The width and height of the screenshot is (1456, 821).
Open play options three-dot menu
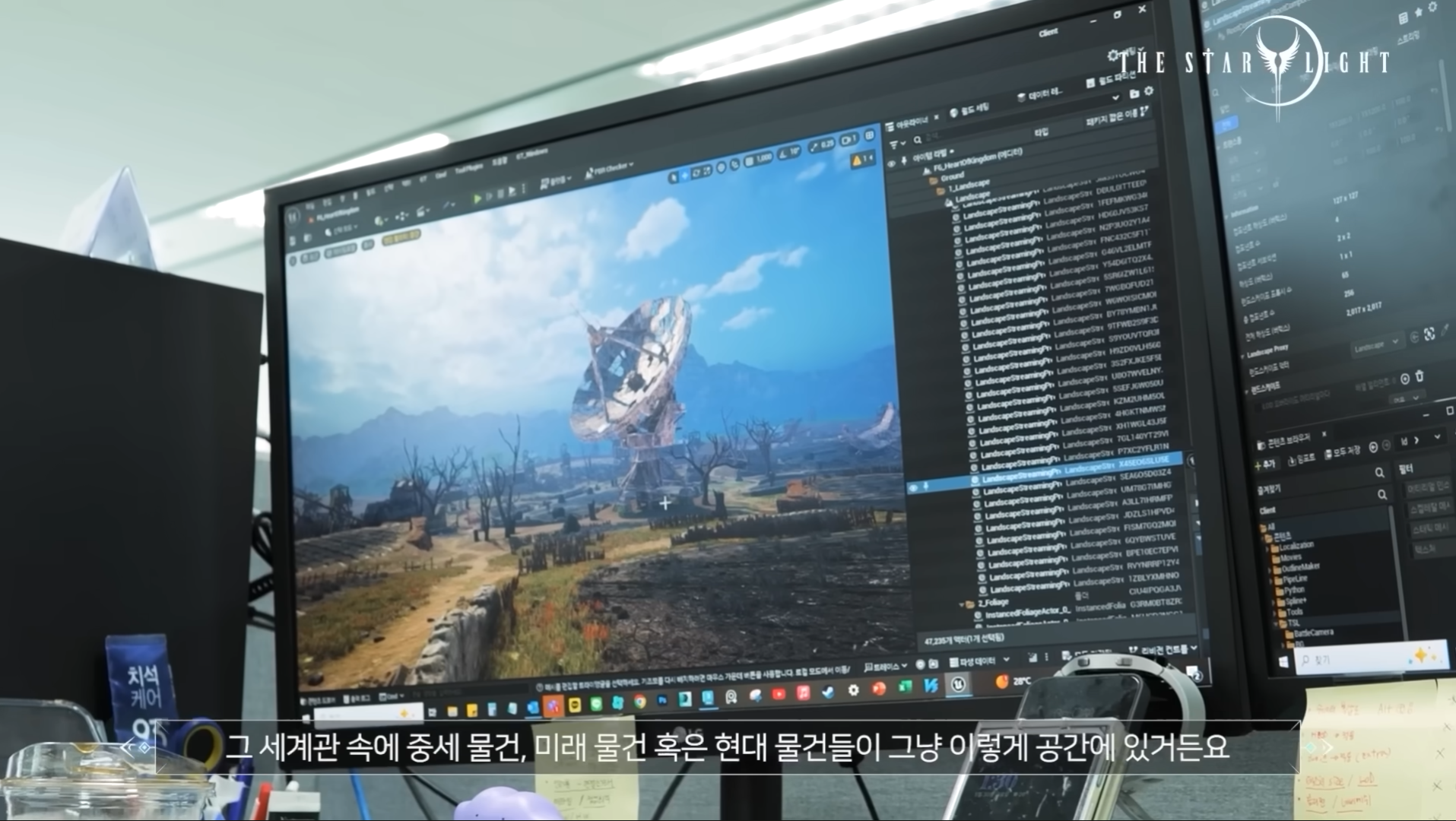pos(524,189)
